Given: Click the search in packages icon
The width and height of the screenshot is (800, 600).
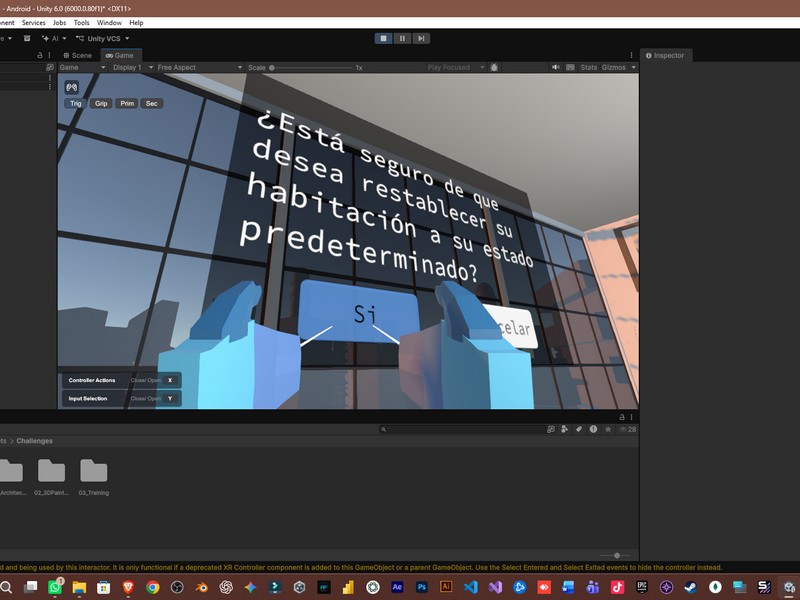Looking at the screenshot, I should [551, 429].
